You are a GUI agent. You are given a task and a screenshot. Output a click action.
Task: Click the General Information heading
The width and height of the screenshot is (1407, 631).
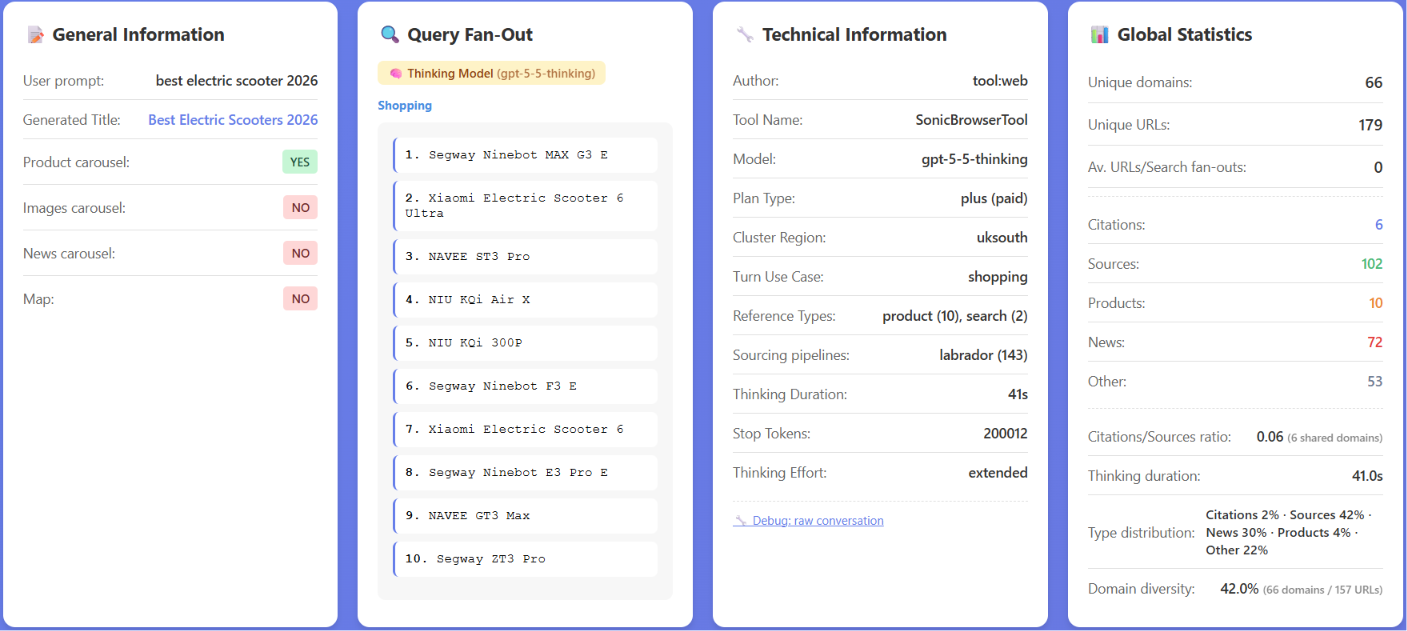pyautogui.click(x=138, y=35)
